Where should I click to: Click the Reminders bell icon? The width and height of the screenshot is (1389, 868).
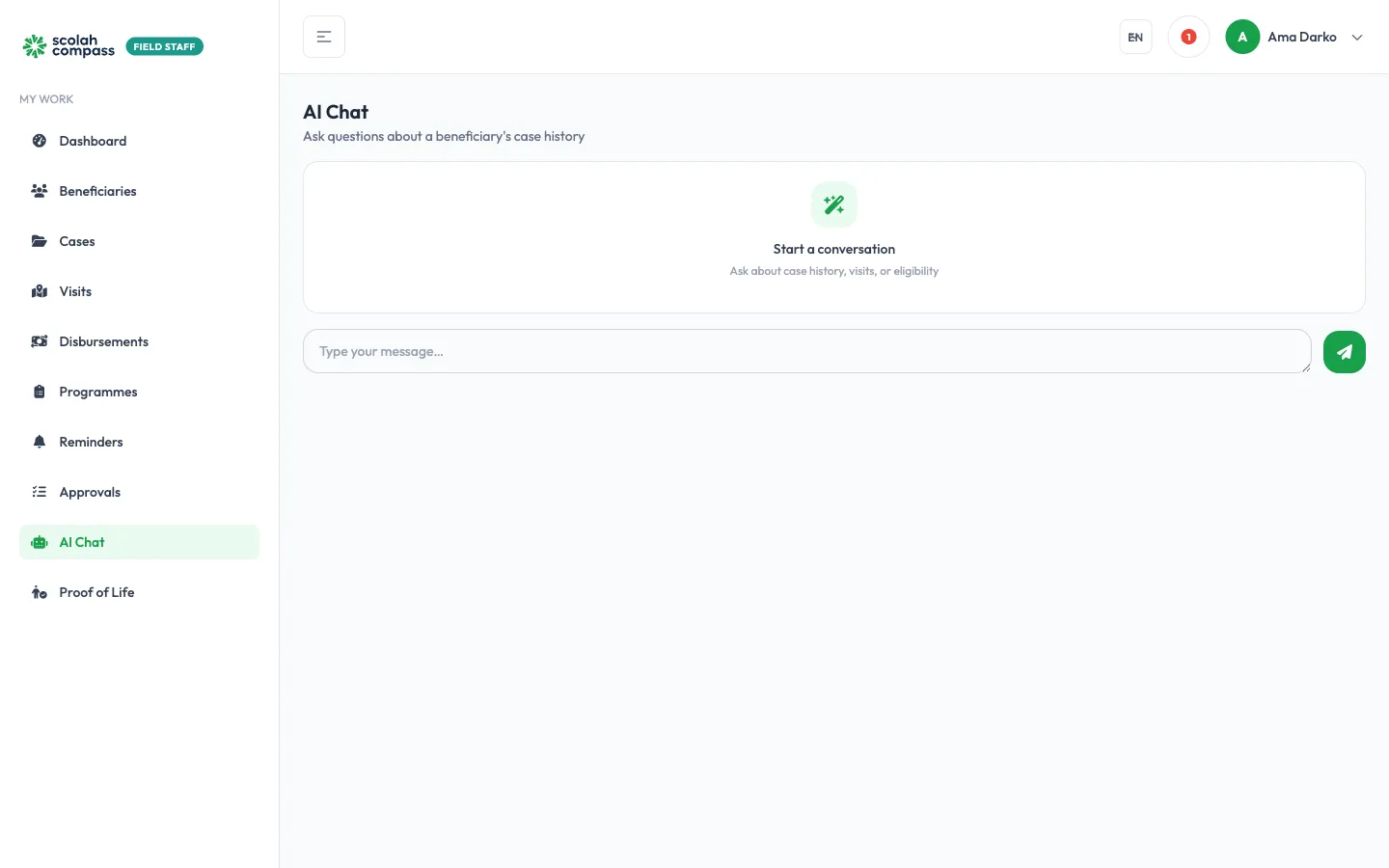(x=40, y=442)
